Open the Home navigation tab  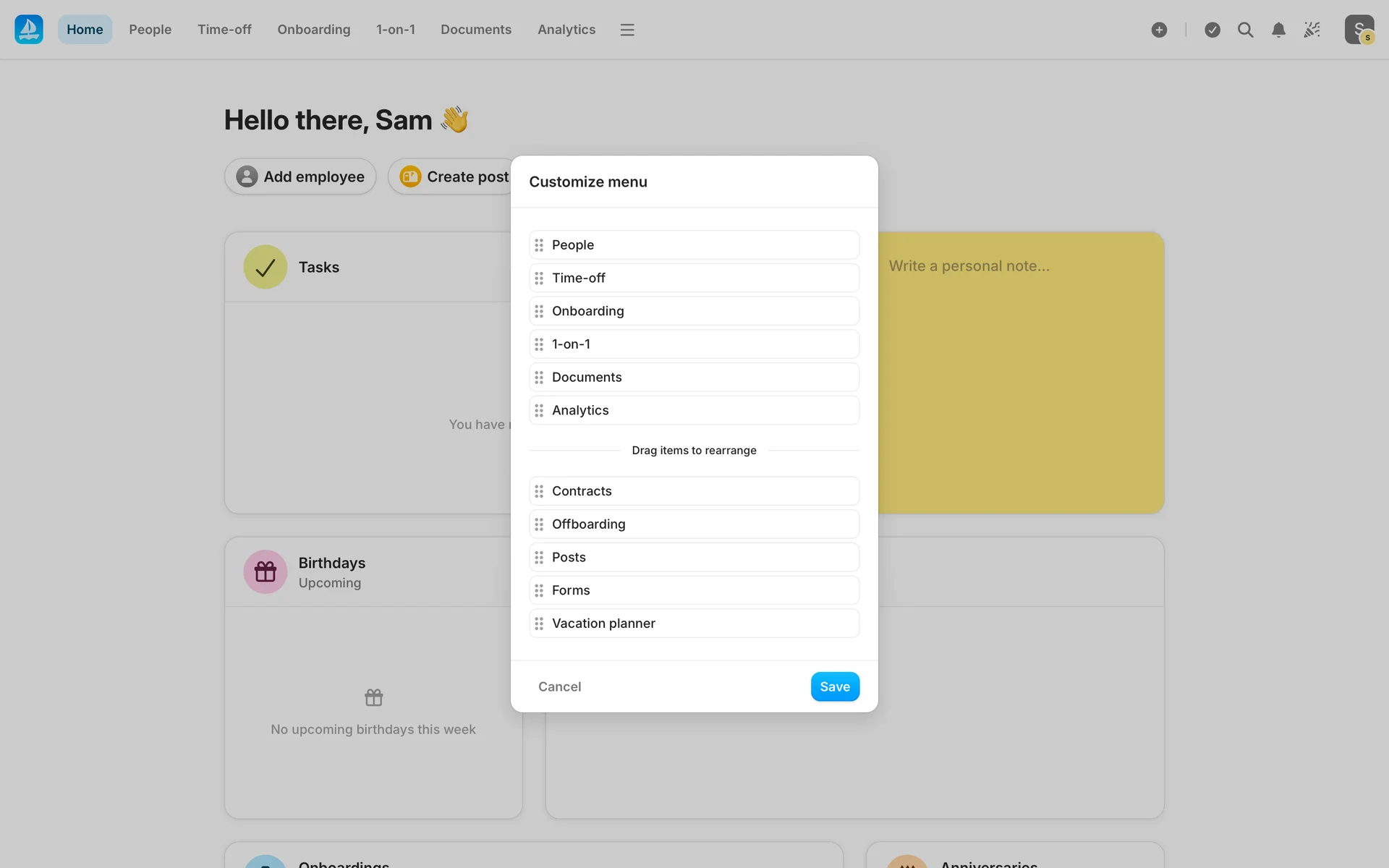pos(85,30)
